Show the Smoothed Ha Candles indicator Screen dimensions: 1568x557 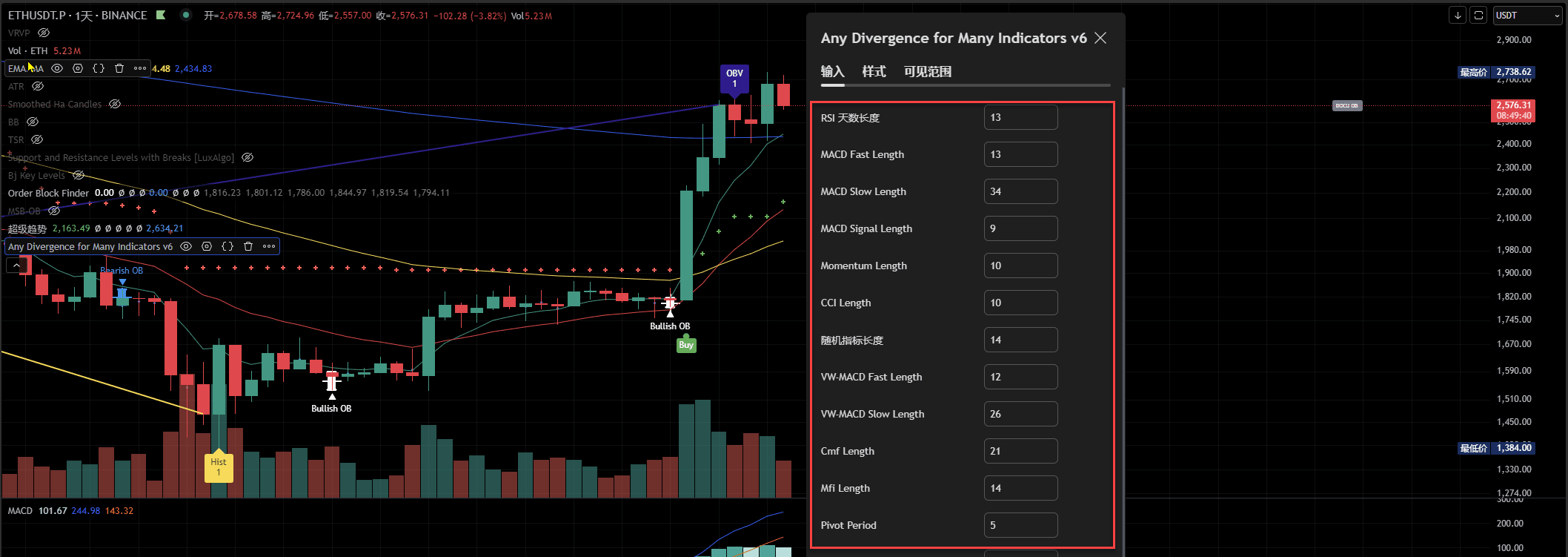(115, 104)
